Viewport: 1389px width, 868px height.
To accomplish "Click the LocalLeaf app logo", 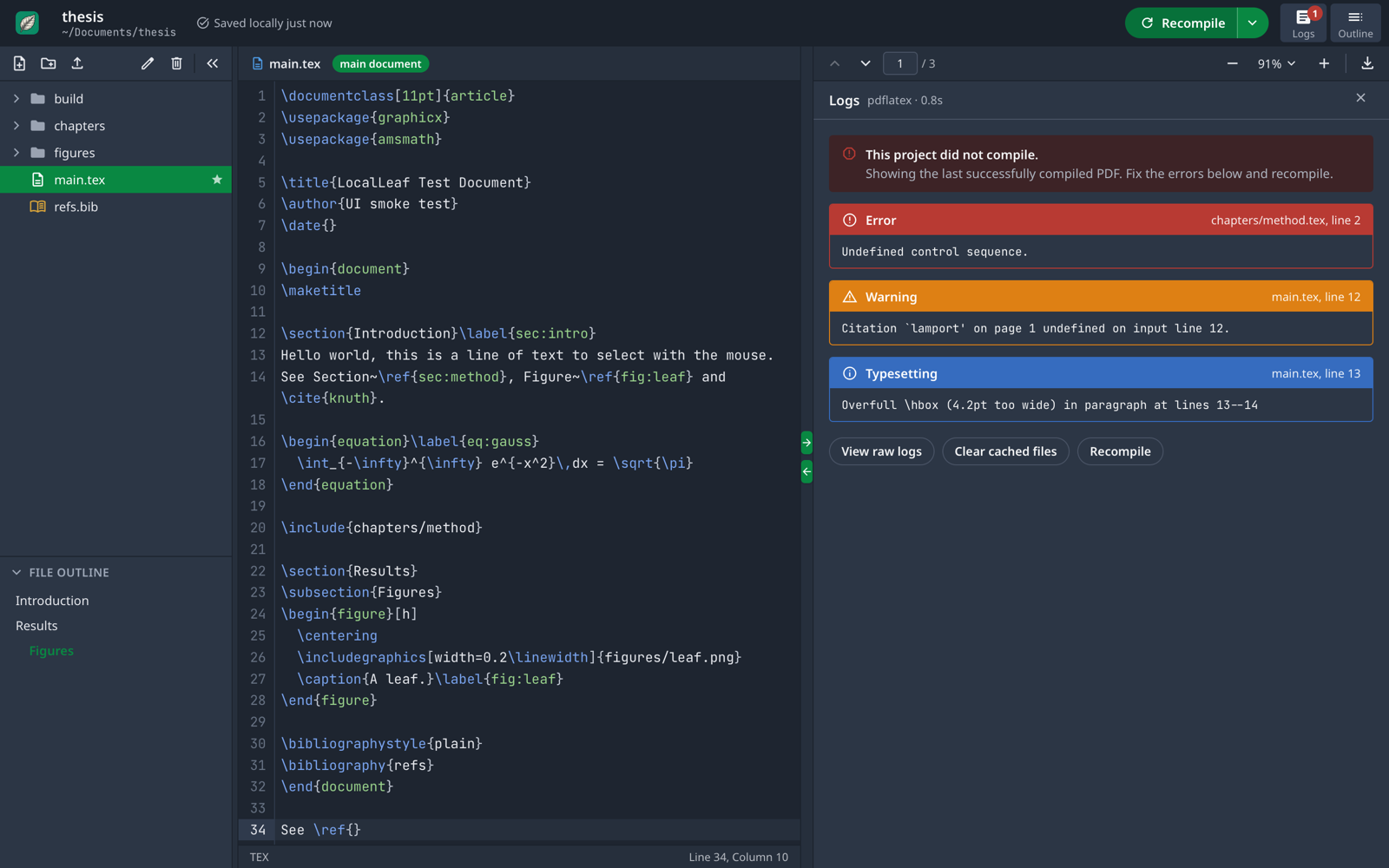I will point(28,23).
